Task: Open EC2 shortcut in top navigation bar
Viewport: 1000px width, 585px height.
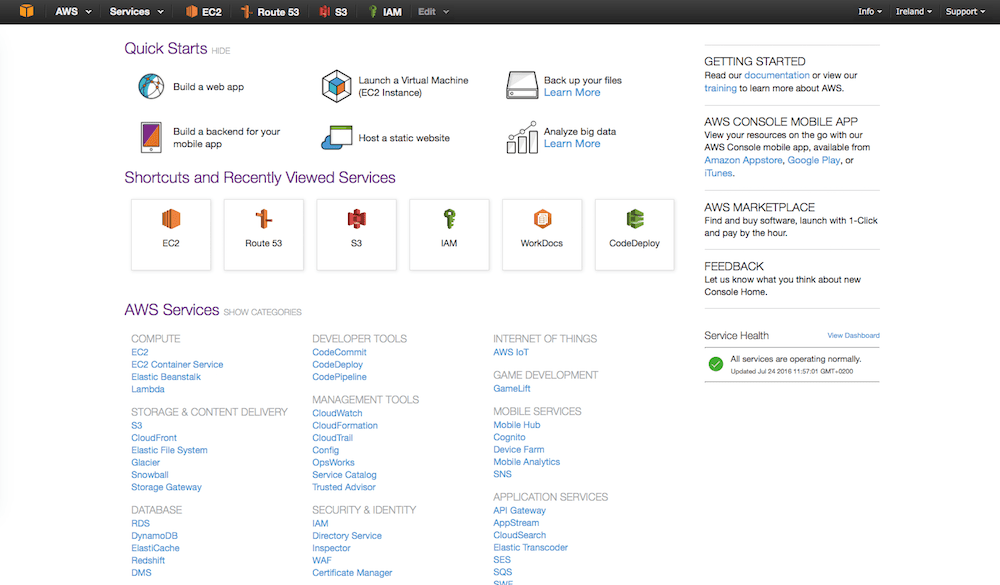Action: tap(203, 11)
